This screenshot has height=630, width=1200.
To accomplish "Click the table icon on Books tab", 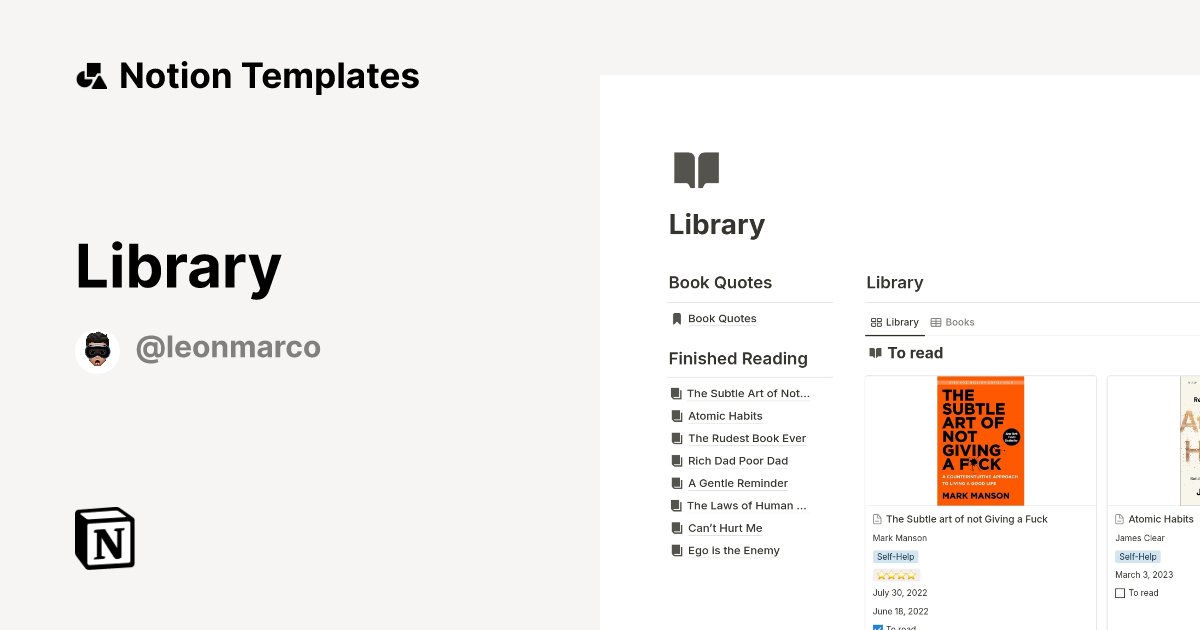I will [936, 323].
